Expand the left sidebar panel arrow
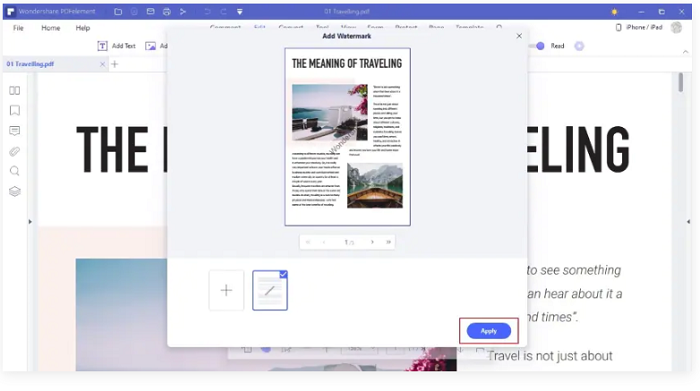This screenshot has width=700, height=391. (30, 221)
